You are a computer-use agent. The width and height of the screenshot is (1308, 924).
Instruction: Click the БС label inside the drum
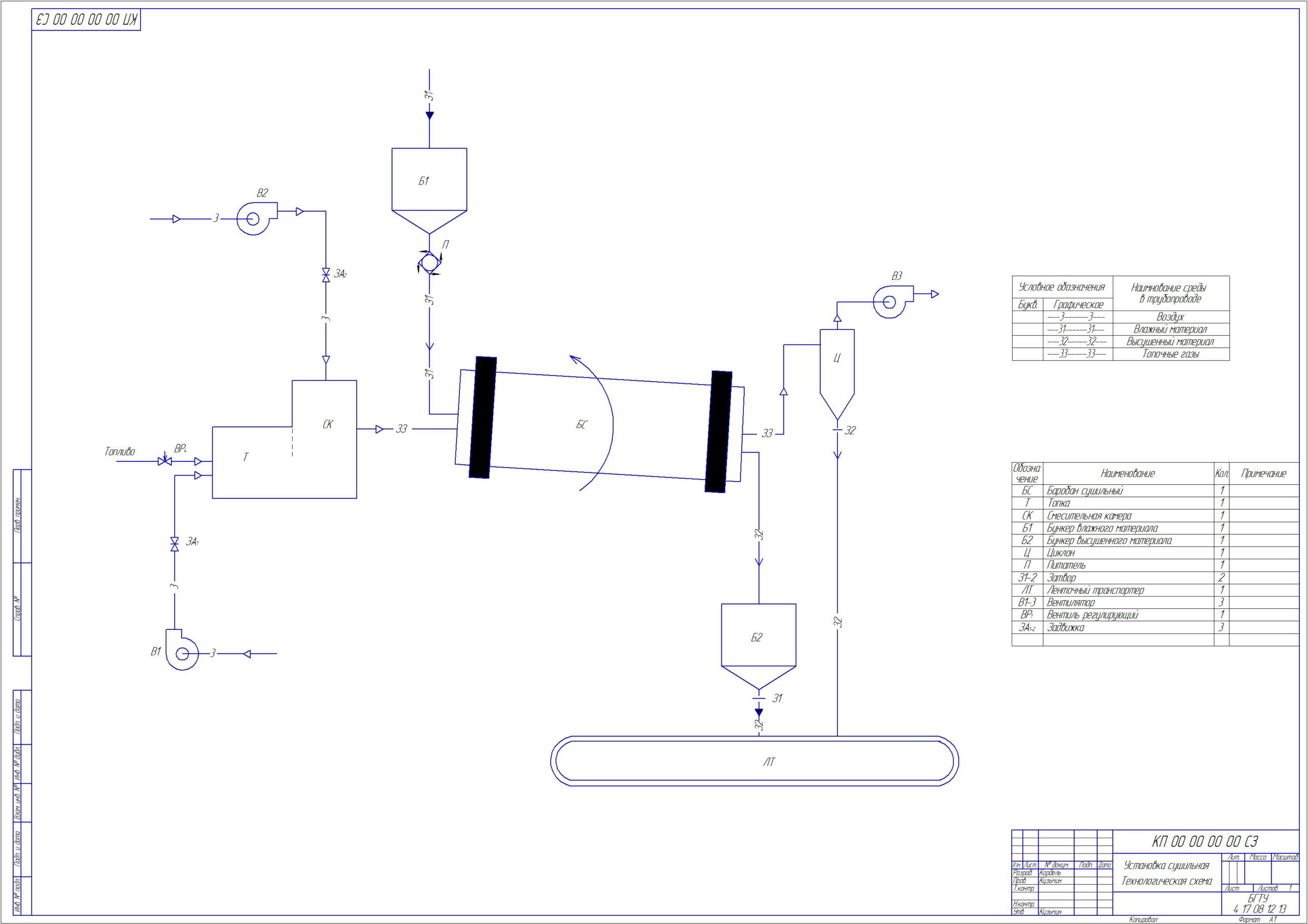click(x=581, y=424)
